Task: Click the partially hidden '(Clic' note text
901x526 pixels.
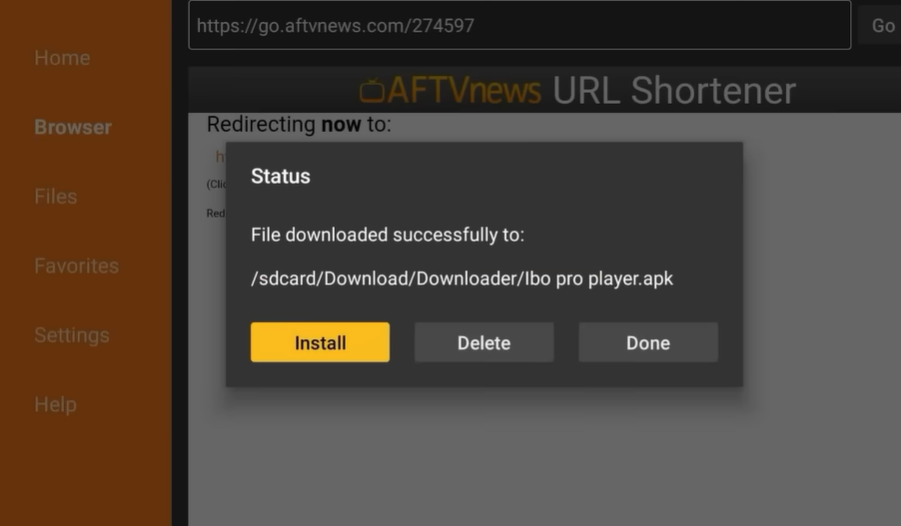Action: 216,184
